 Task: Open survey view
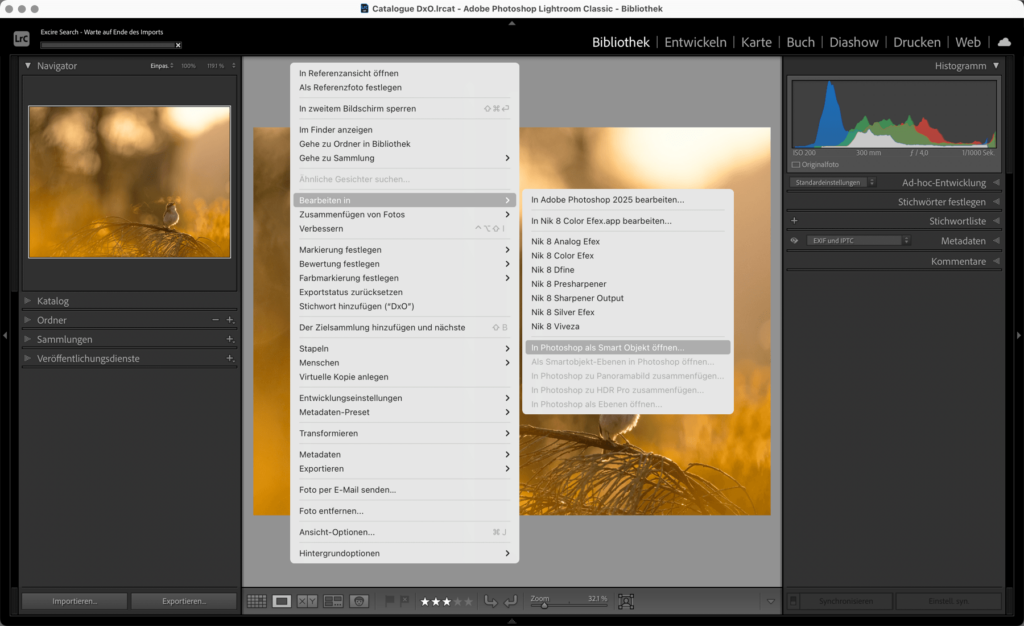[333, 601]
